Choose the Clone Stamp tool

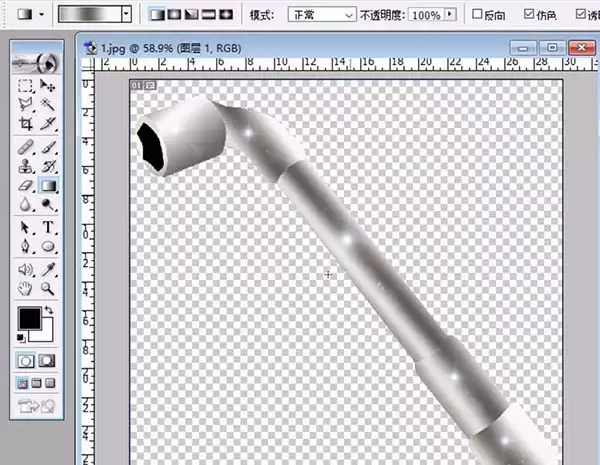[x=25, y=167]
